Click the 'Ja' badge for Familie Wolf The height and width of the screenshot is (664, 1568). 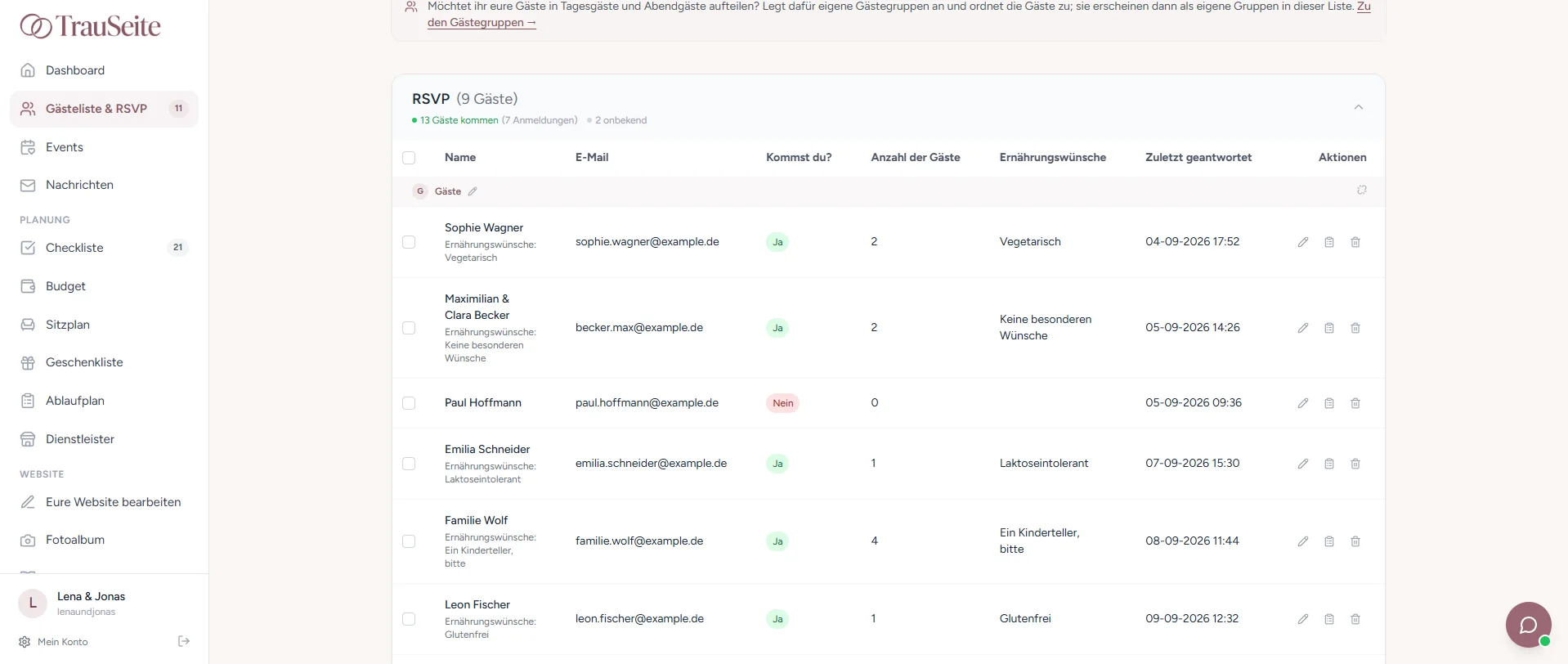[777, 541]
